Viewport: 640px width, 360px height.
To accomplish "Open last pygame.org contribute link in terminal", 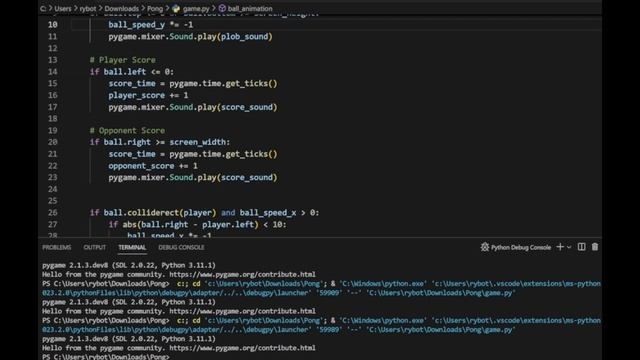I will click(x=242, y=348).
